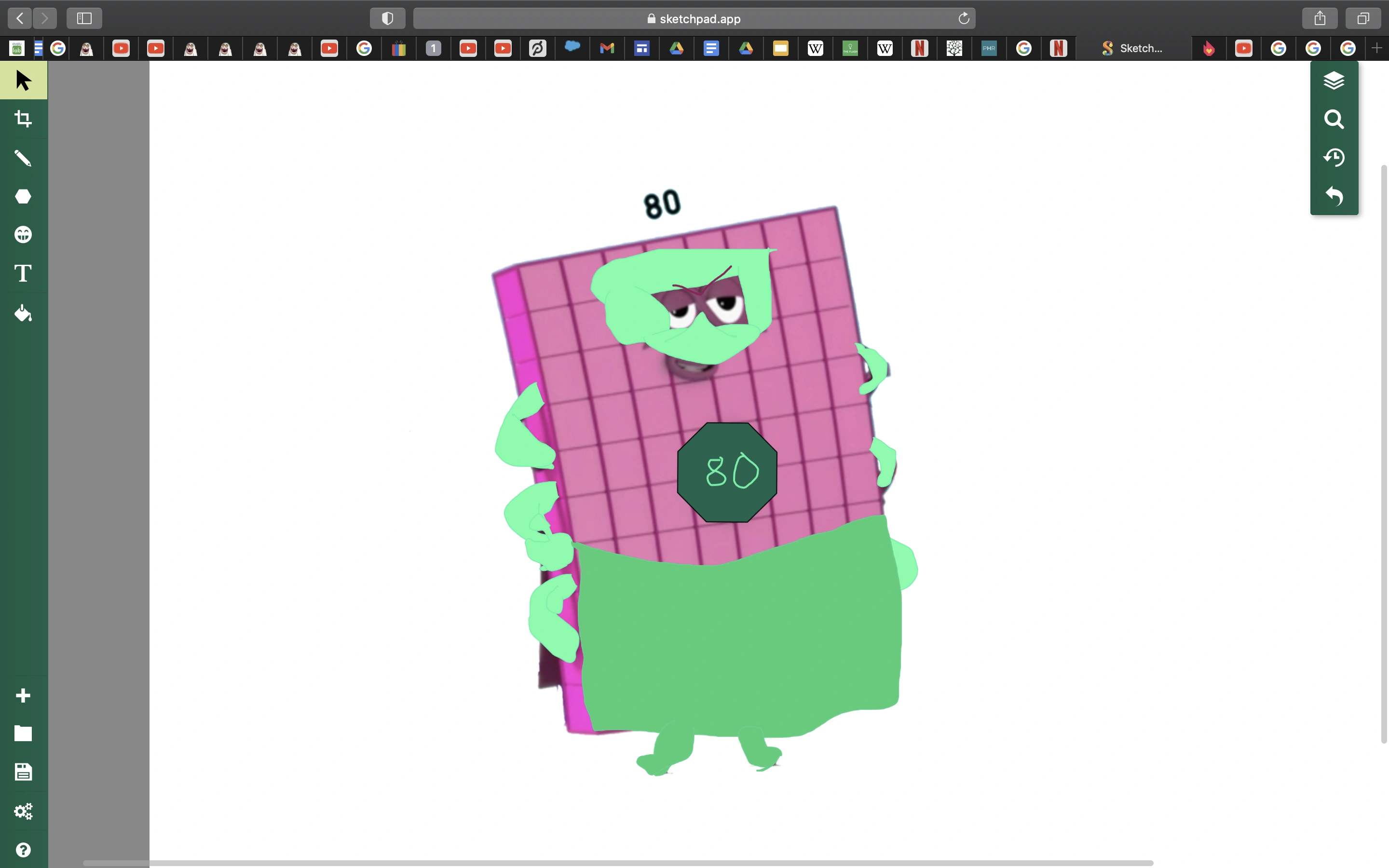Switch to the Sketch... browser tab

click(1133, 49)
